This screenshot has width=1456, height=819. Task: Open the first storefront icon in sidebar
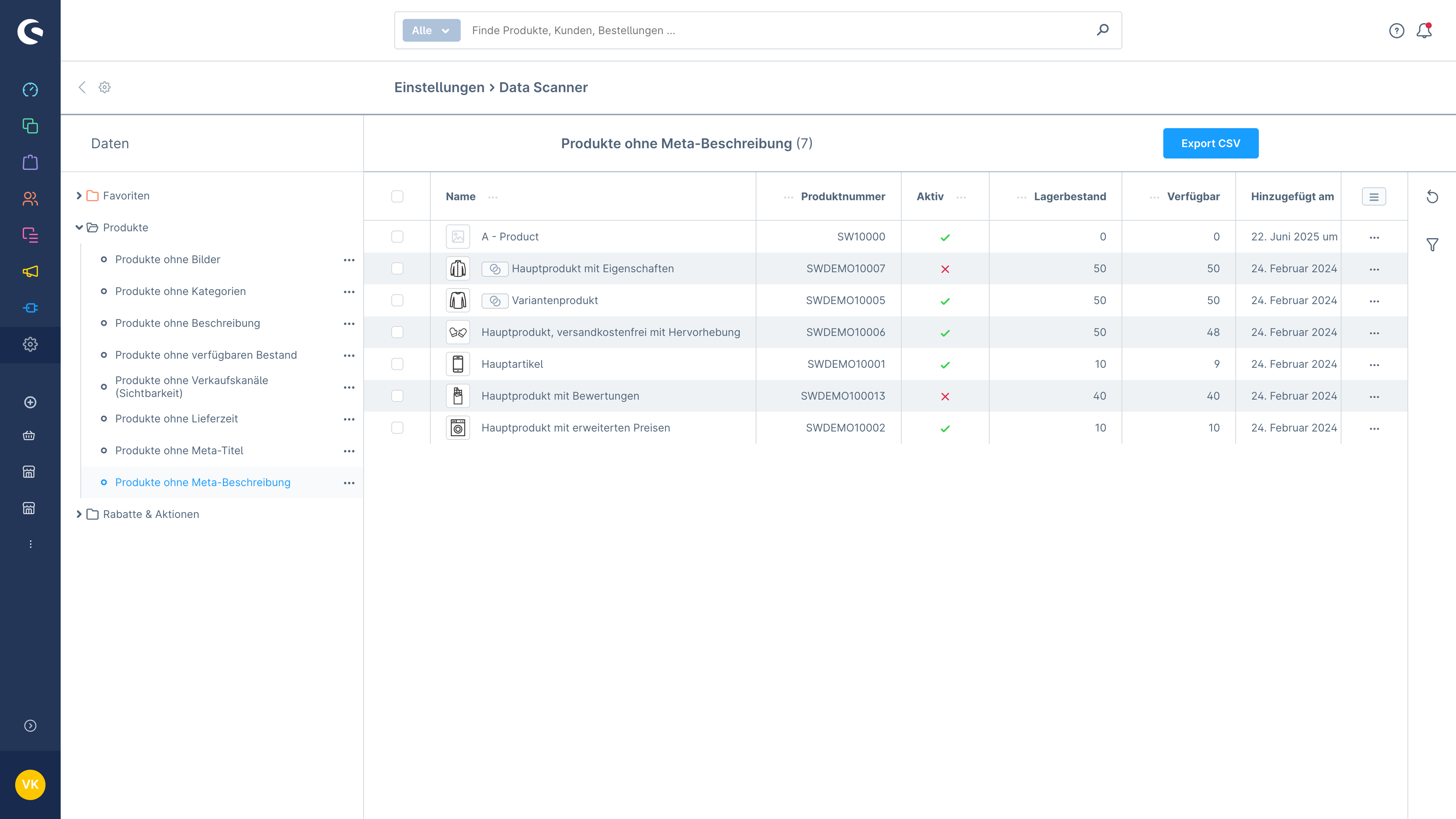[x=29, y=472]
